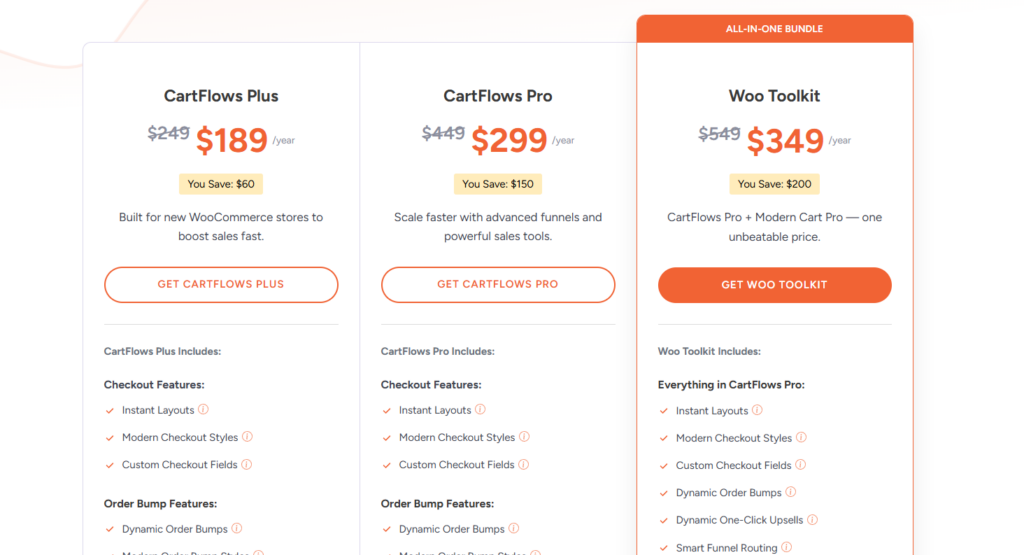Click info icon for Modern Checkout Styles in Pro
The width and height of the screenshot is (1024, 555).
click(524, 437)
